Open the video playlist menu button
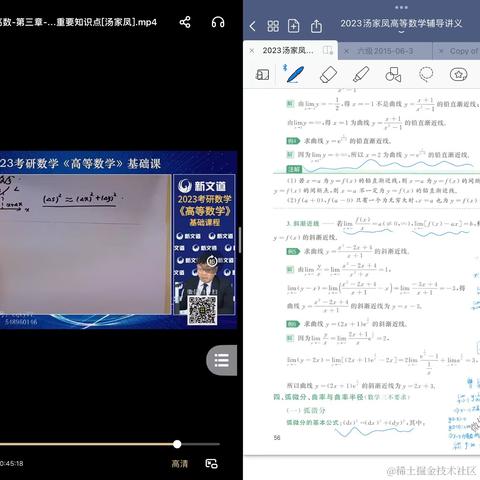 click(222, 360)
